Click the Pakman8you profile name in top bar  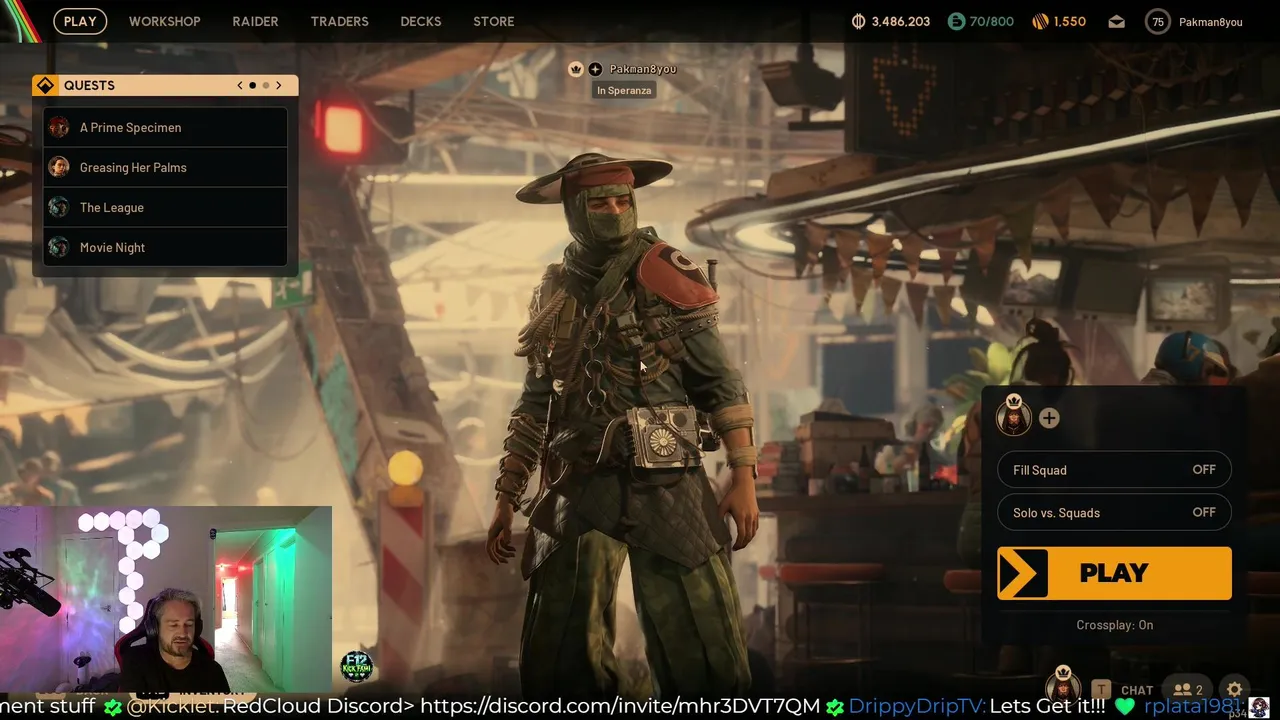1211,22
